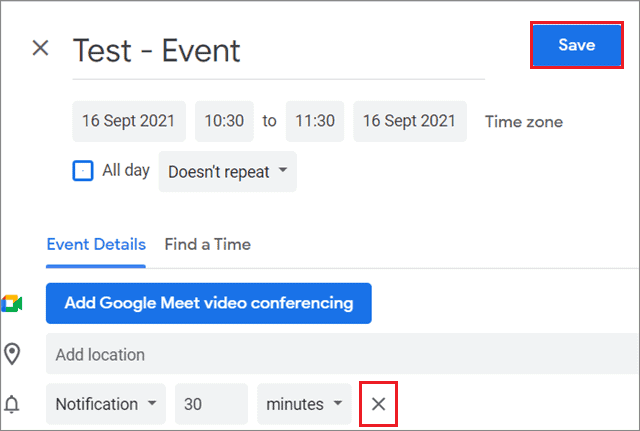Image resolution: width=640 pixels, height=431 pixels.
Task: Click the Google Meet camera icon
Action: coord(12,303)
